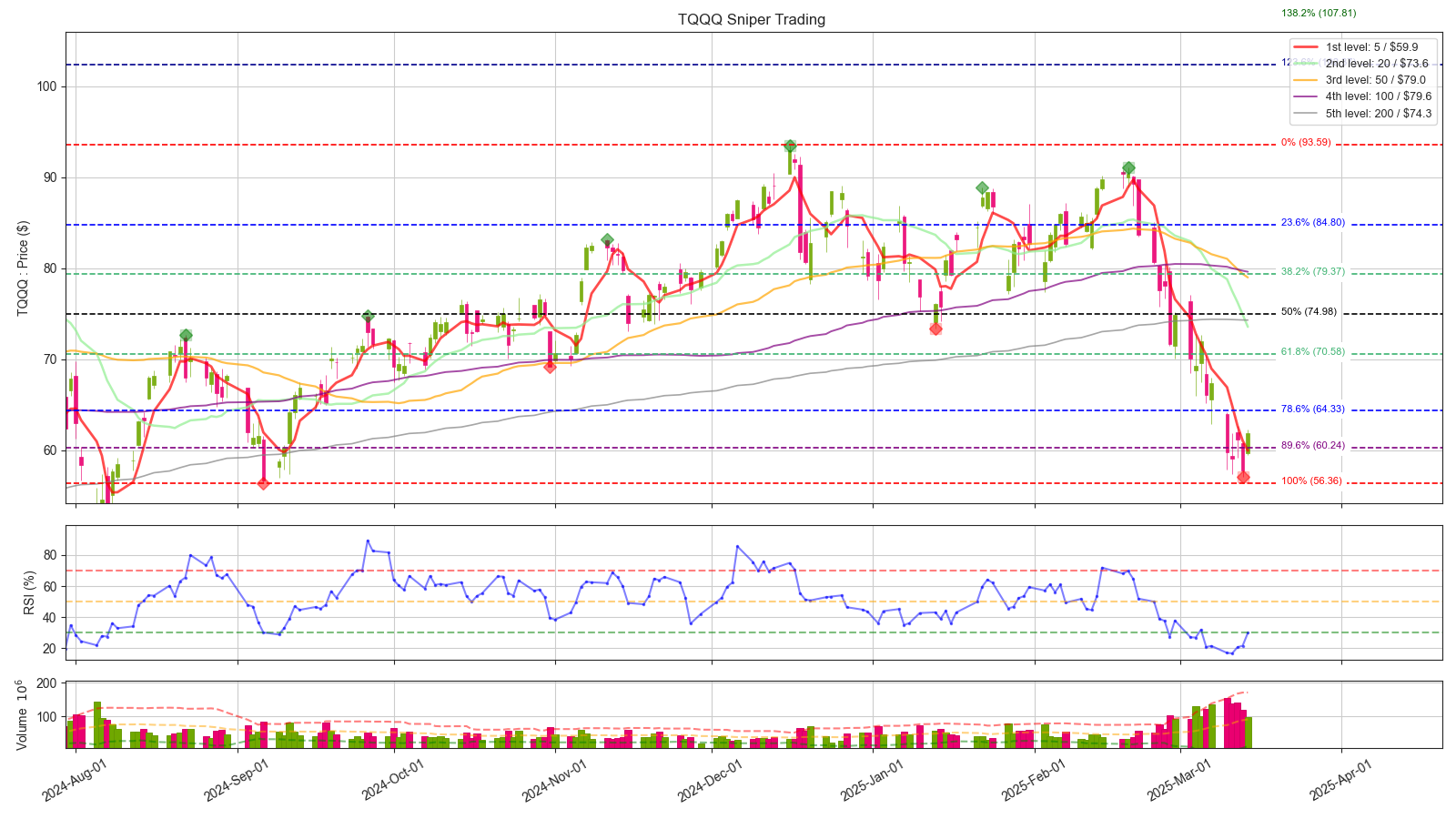Click the 23.6% (84.80) Fibonacci label
1456x819 pixels.
pos(1313,223)
